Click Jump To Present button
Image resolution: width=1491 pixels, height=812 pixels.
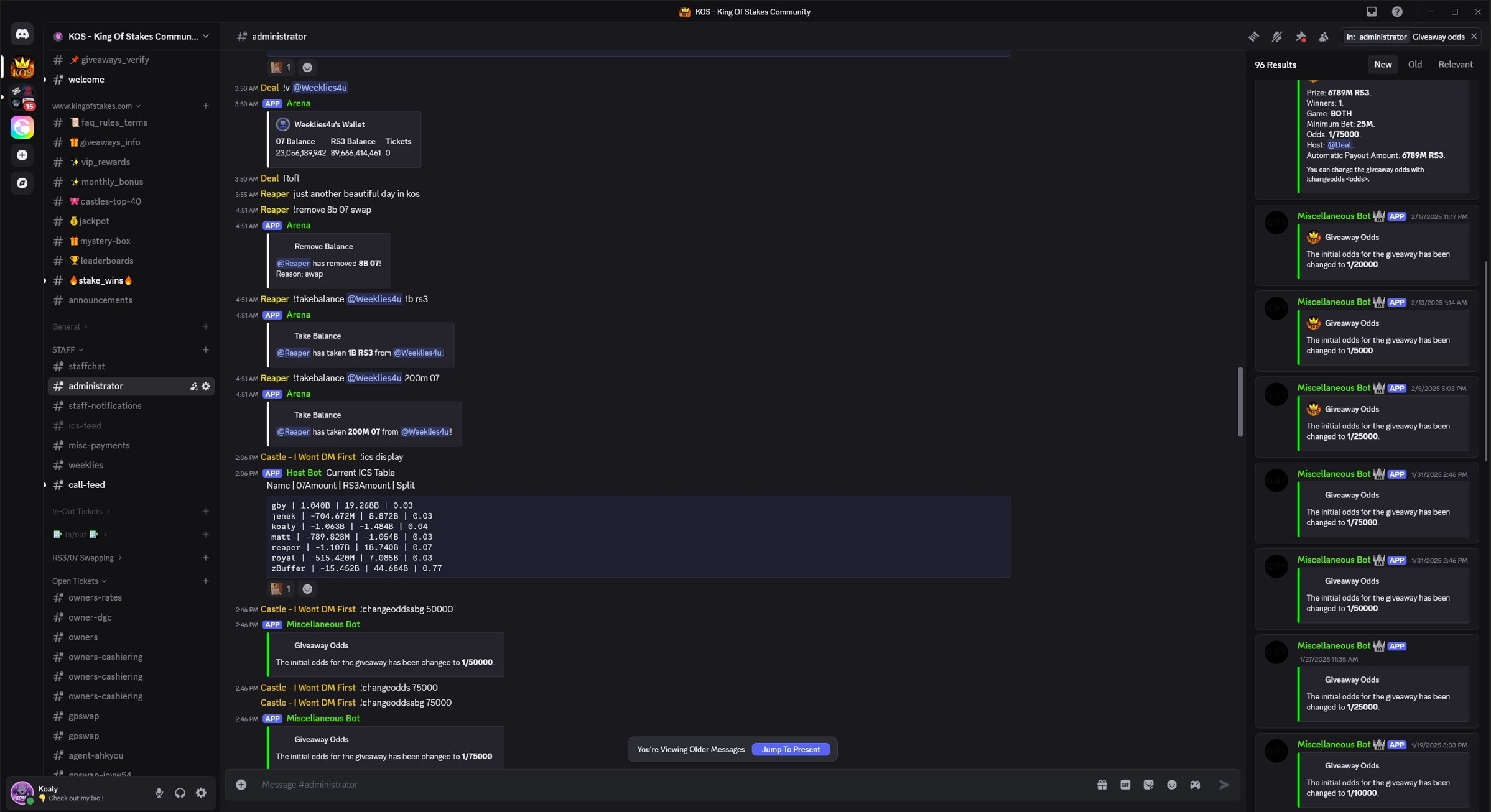point(791,750)
